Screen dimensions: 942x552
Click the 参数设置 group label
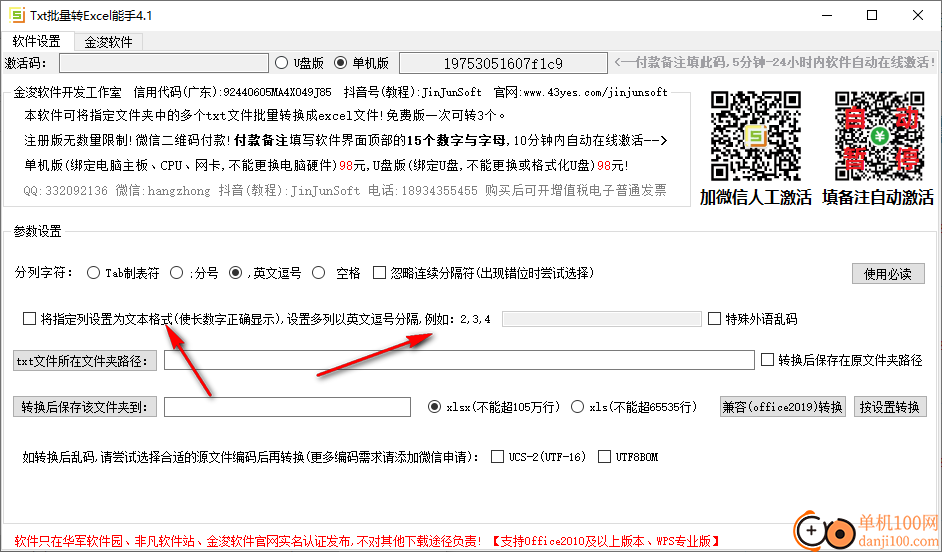click(37, 231)
